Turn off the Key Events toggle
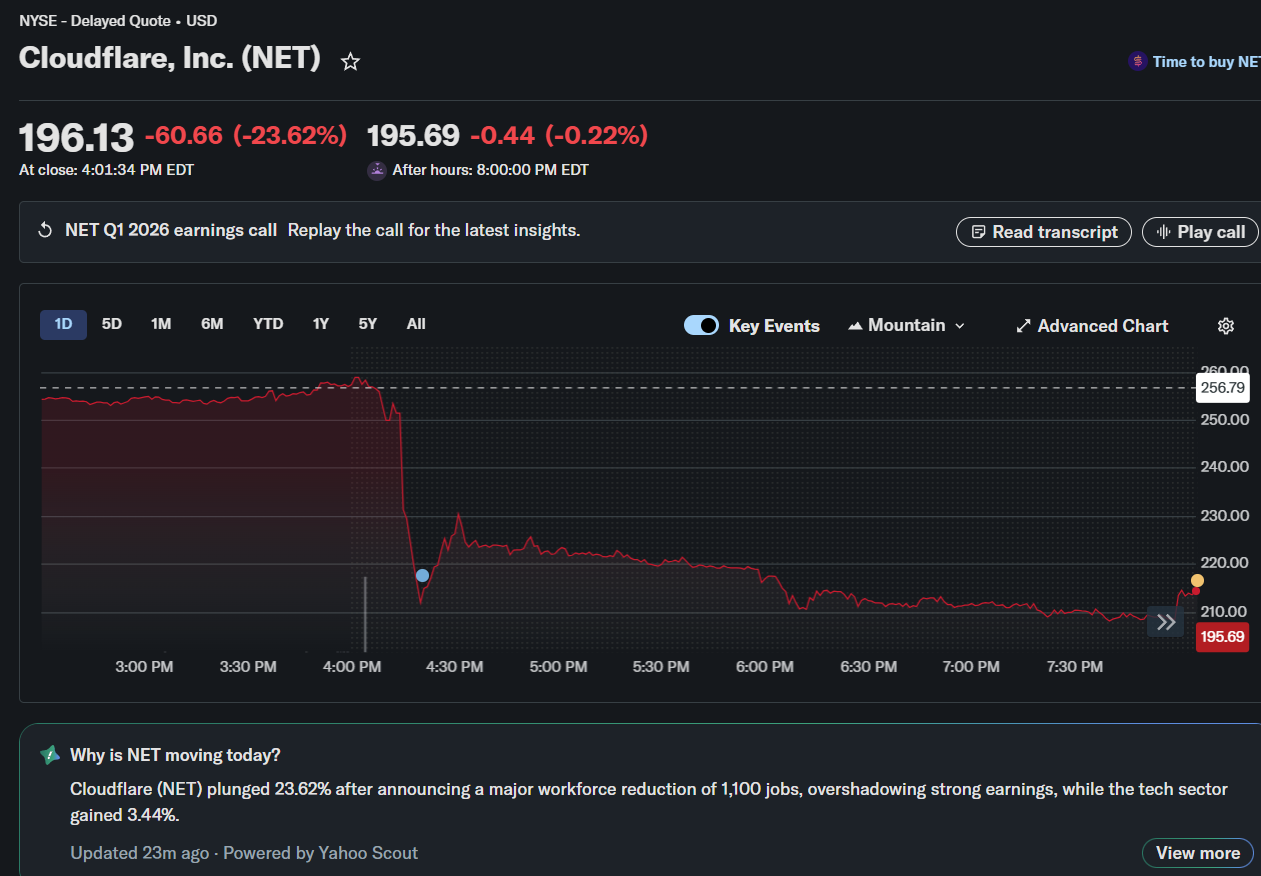Image resolution: width=1261 pixels, height=876 pixels. (x=701, y=325)
